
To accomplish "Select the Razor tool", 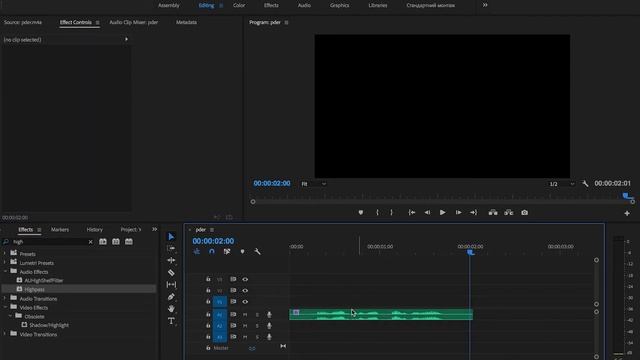I will 171,272.
